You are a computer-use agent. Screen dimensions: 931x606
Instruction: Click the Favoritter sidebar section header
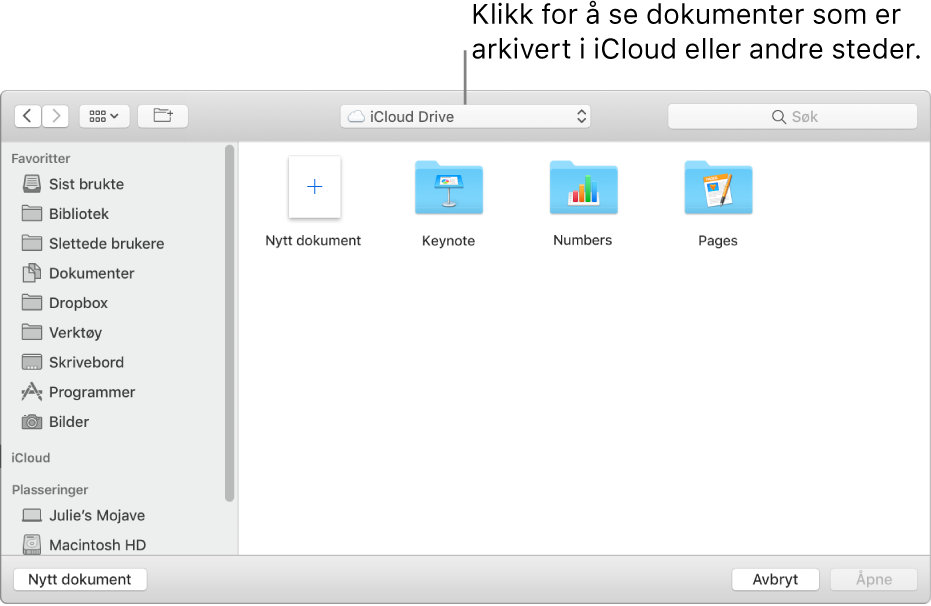tap(41, 158)
